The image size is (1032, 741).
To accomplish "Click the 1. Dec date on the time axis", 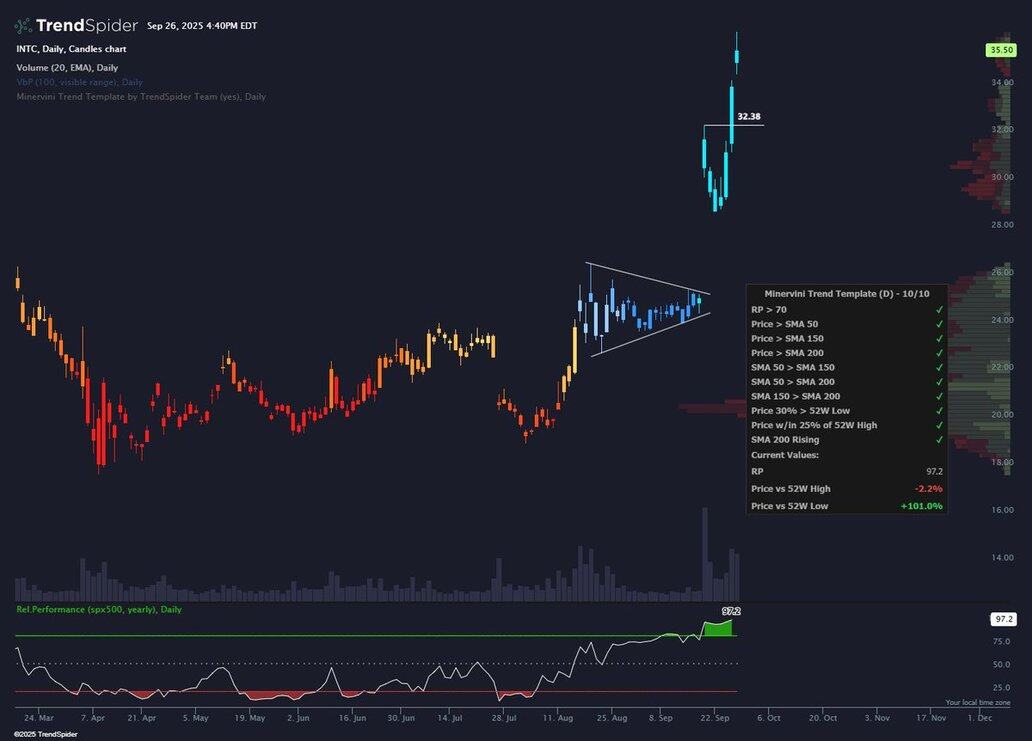I will 980,718.
